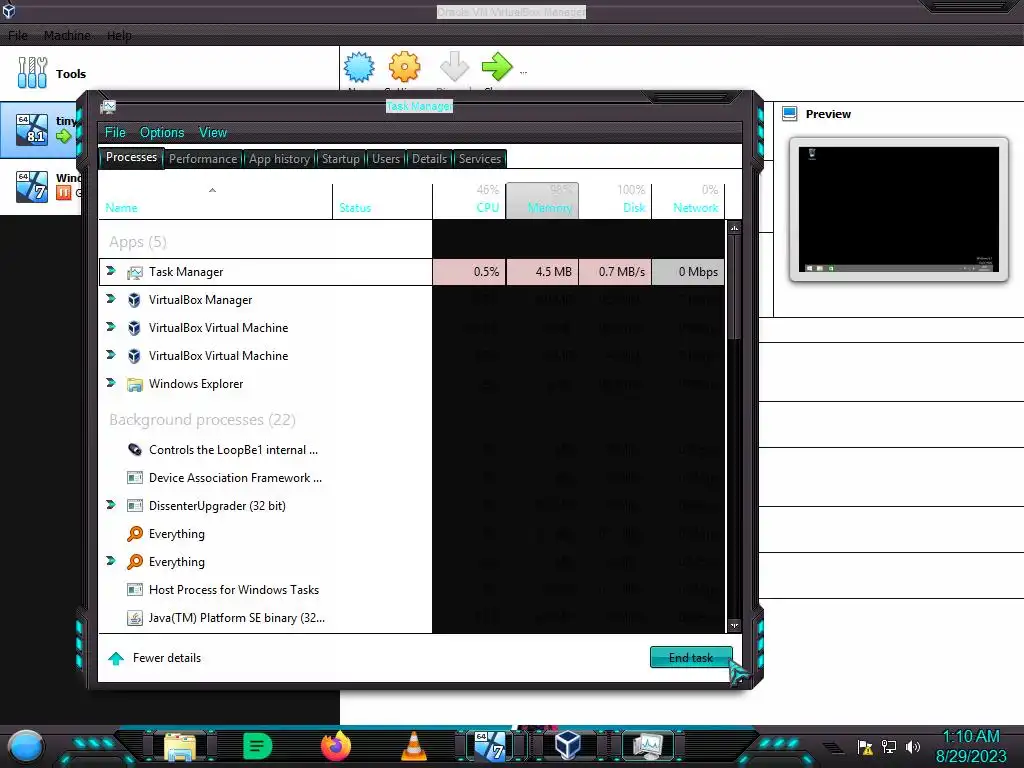Sort by the Memory column header
The width and height of the screenshot is (1024, 768).
[542, 200]
